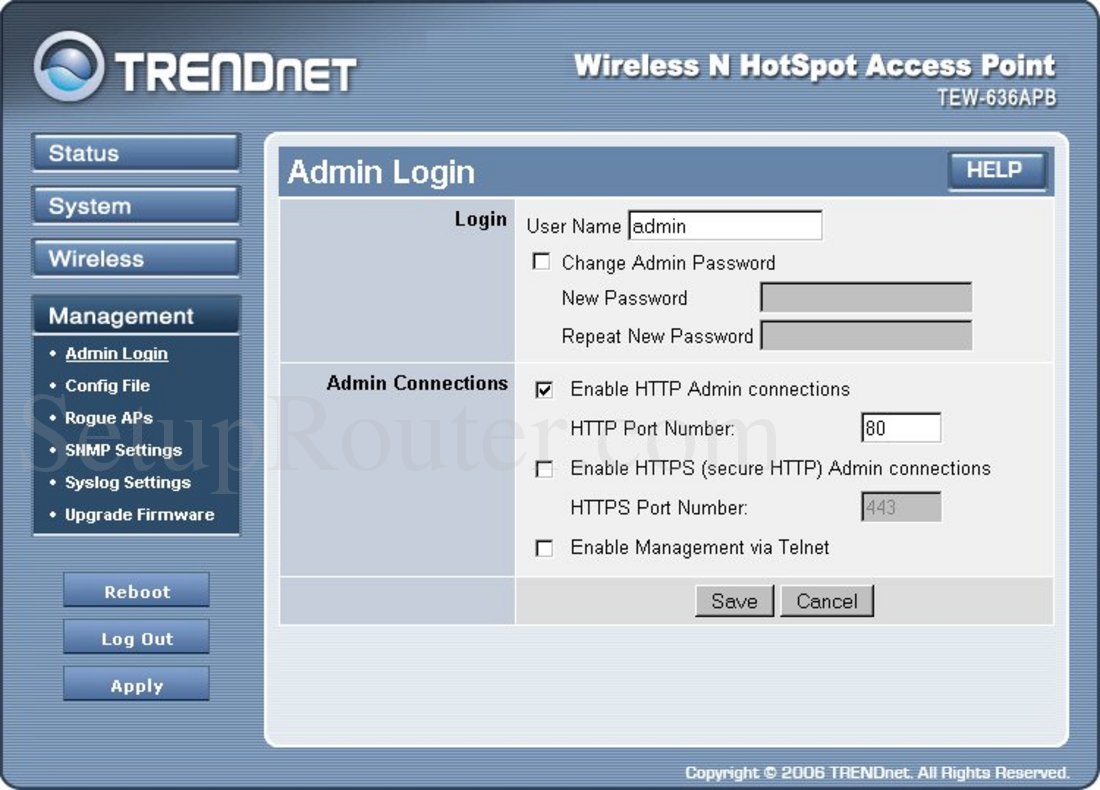Open the Wireless section
Viewport: 1100px width, 790px height.
(136, 258)
